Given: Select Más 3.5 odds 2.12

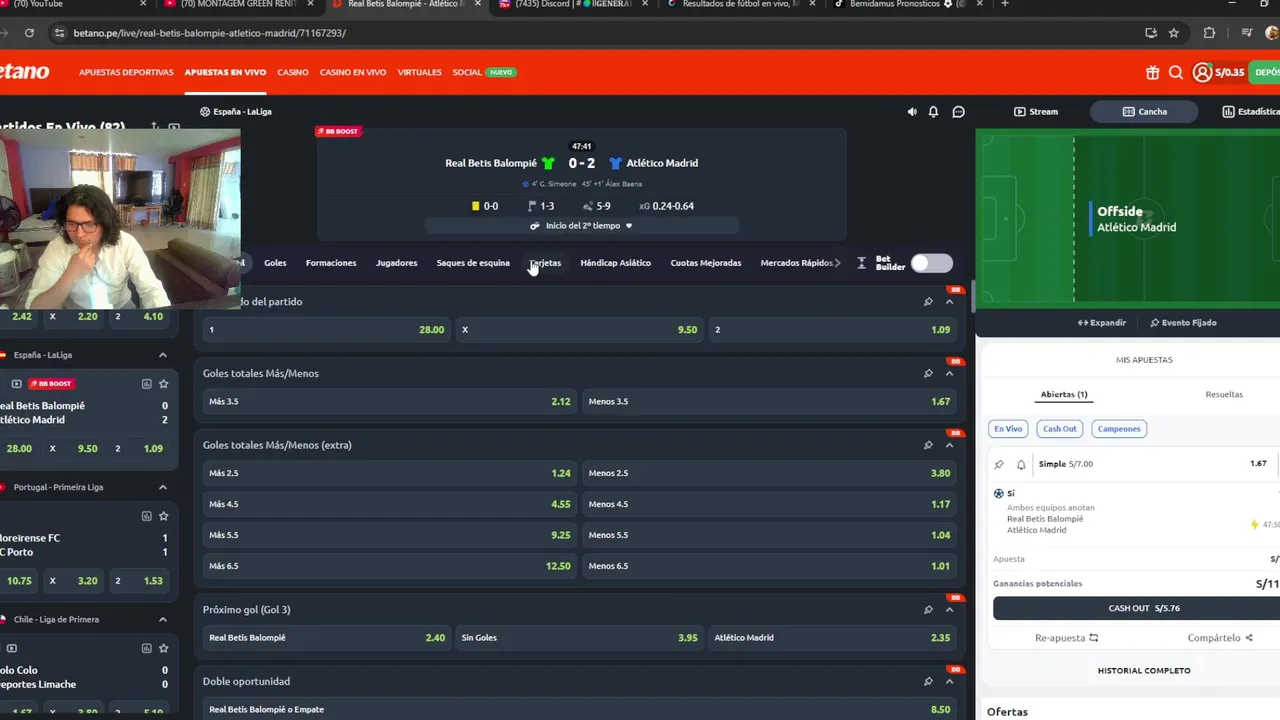Looking at the screenshot, I should (x=390, y=401).
